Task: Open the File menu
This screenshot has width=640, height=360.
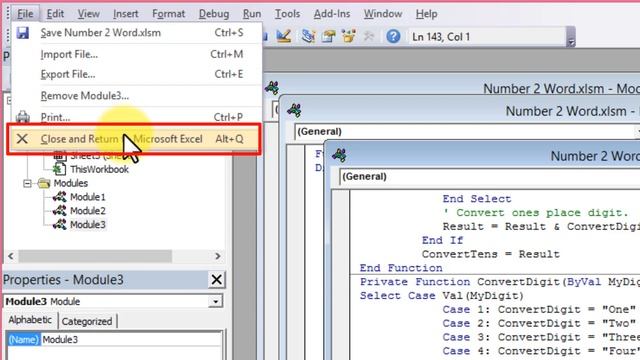Action: point(25,14)
